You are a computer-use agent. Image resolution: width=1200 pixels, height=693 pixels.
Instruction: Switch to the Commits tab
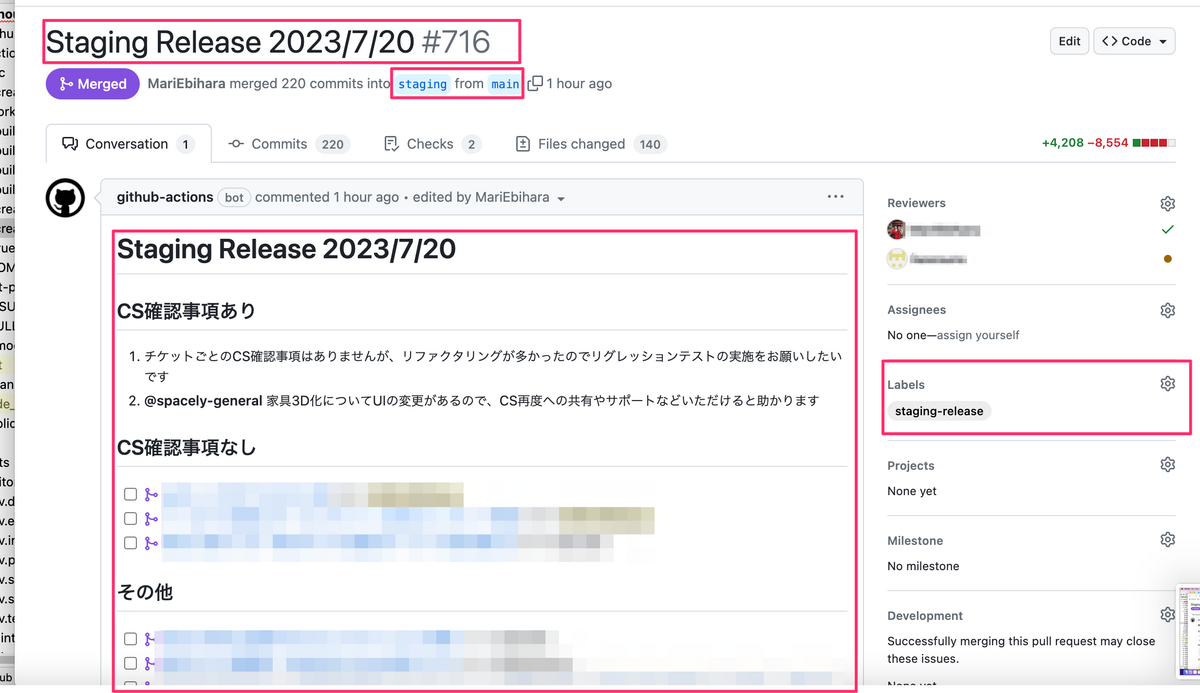pos(280,143)
